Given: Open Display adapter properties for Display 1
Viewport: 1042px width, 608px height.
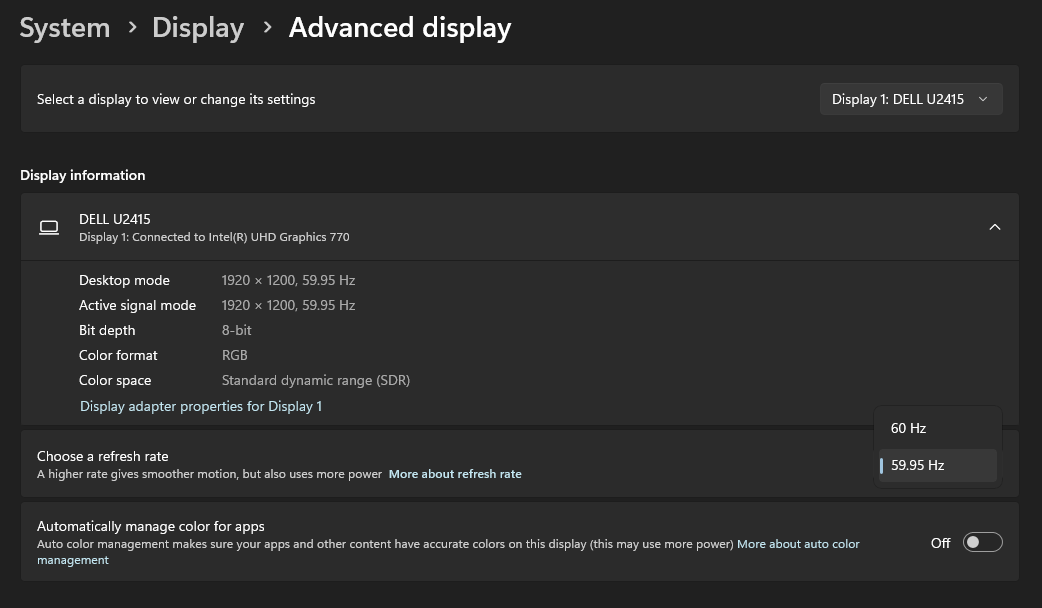Looking at the screenshot, I should tap(201, 406).
